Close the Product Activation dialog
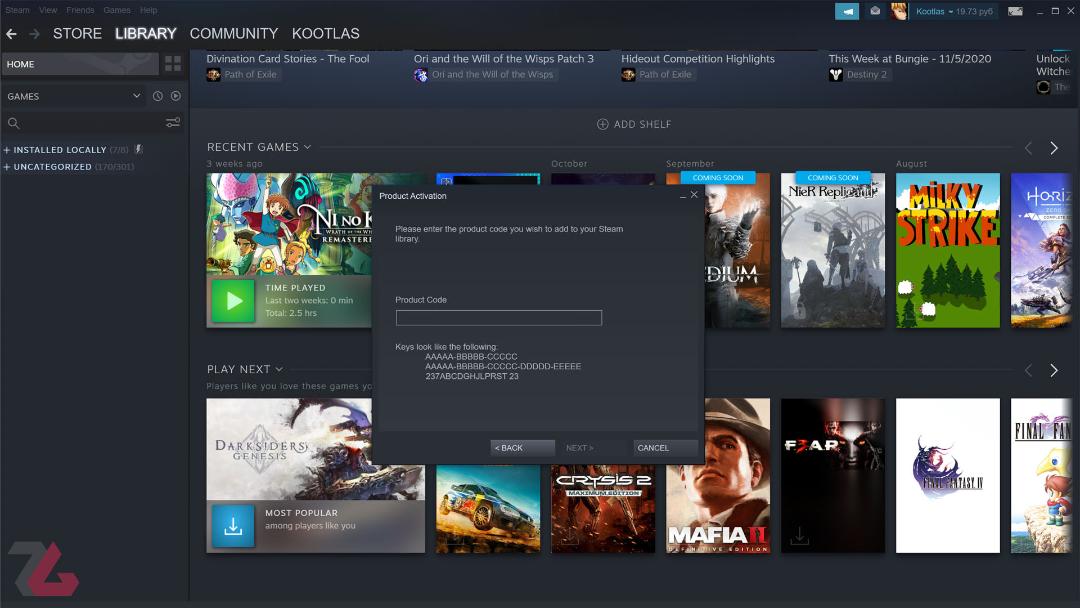This screenshot has width=1080, height=608. (694, 195)
